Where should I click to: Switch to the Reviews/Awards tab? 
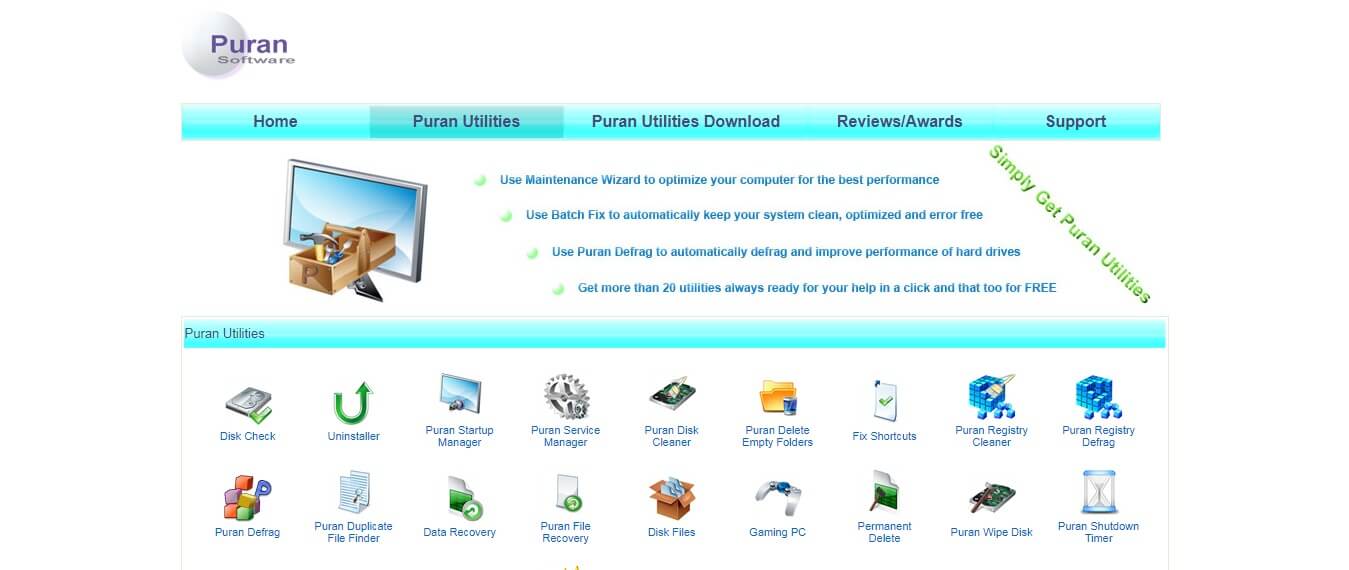(x=899, y=122)
